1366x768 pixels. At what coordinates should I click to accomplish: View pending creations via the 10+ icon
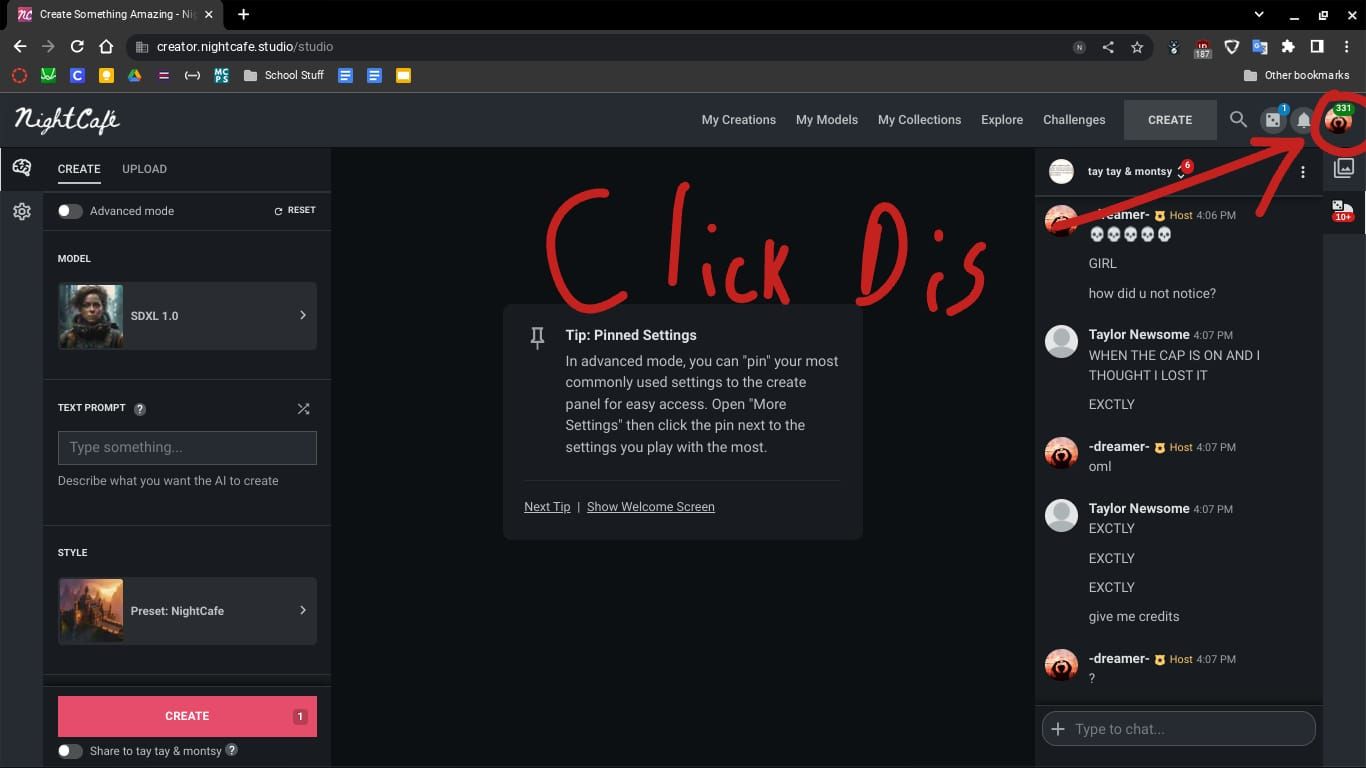(1344, 210)
